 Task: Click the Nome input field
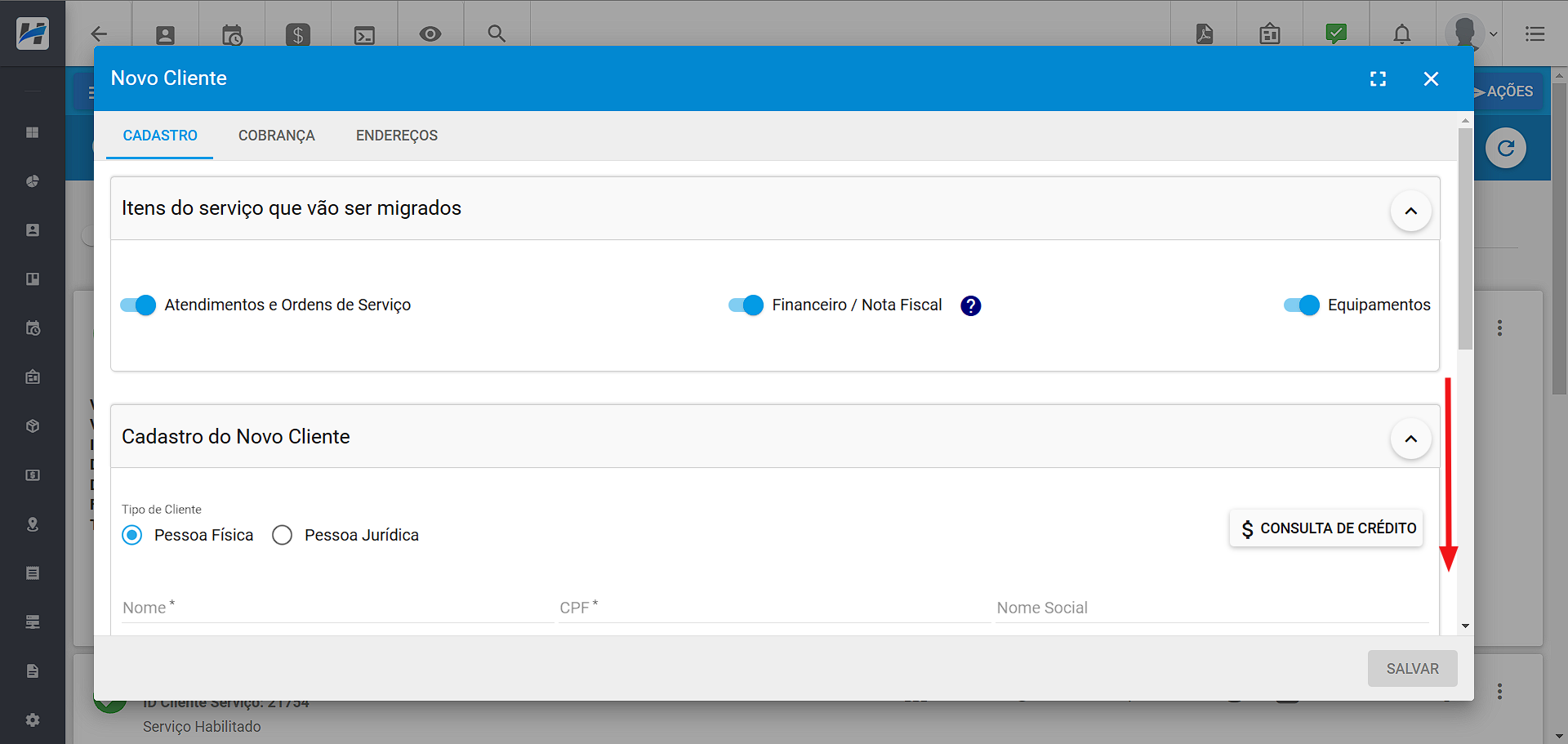337,608
